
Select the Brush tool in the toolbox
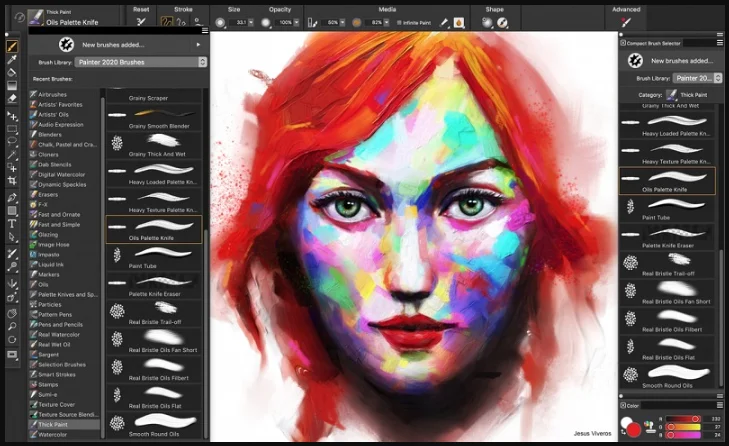[x=12, y=46]
